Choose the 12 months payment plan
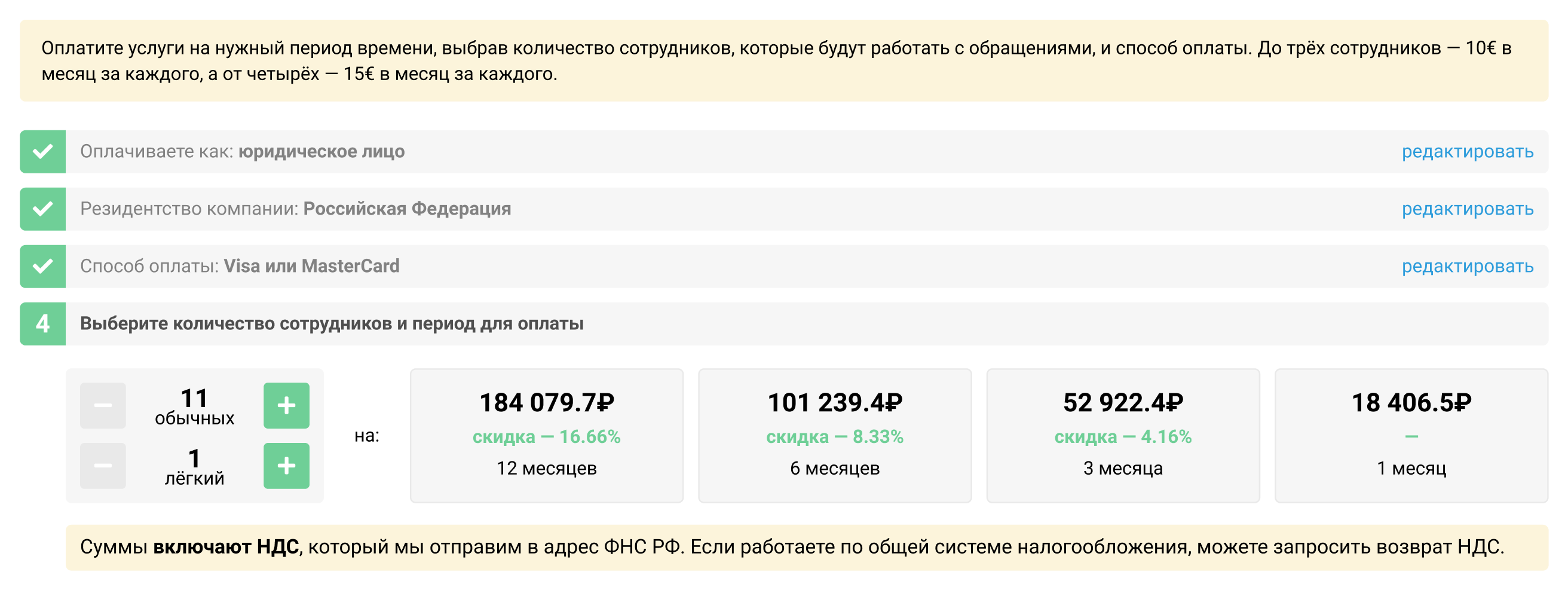1568x590 pixels. (x=547, y=436)
